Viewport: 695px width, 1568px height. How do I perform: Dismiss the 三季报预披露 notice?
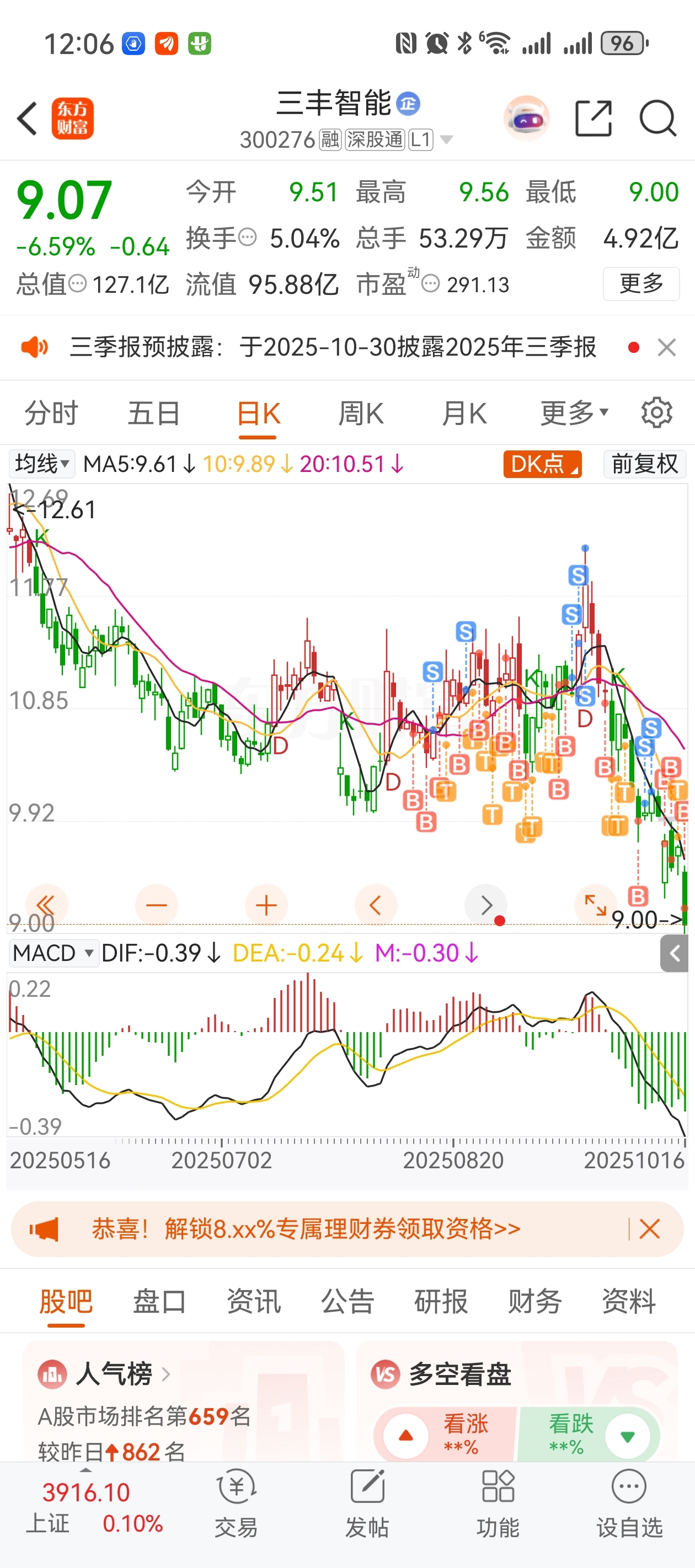coord(667,347)
